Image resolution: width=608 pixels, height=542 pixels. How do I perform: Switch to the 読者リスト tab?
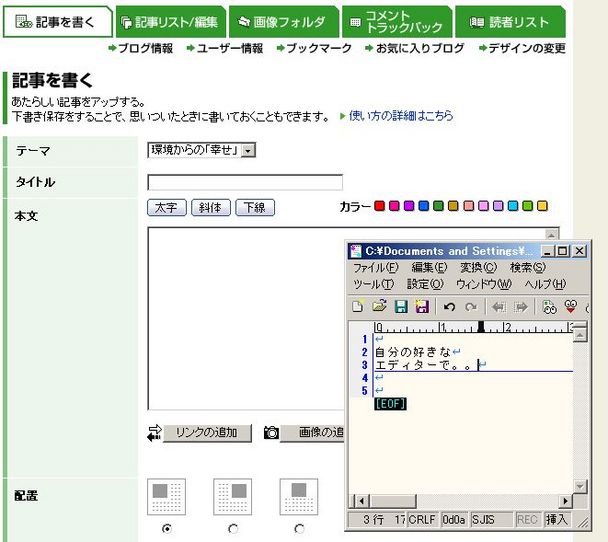[x=510, y=21]
